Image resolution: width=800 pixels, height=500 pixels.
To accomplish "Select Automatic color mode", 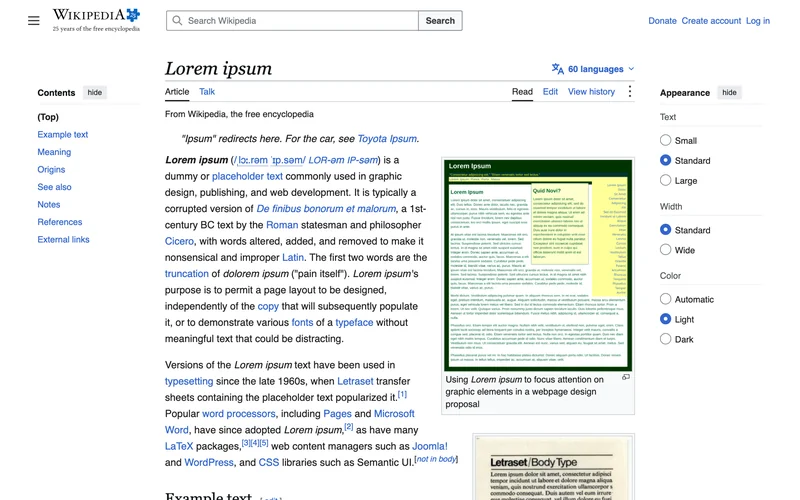I will click(665, 299).
